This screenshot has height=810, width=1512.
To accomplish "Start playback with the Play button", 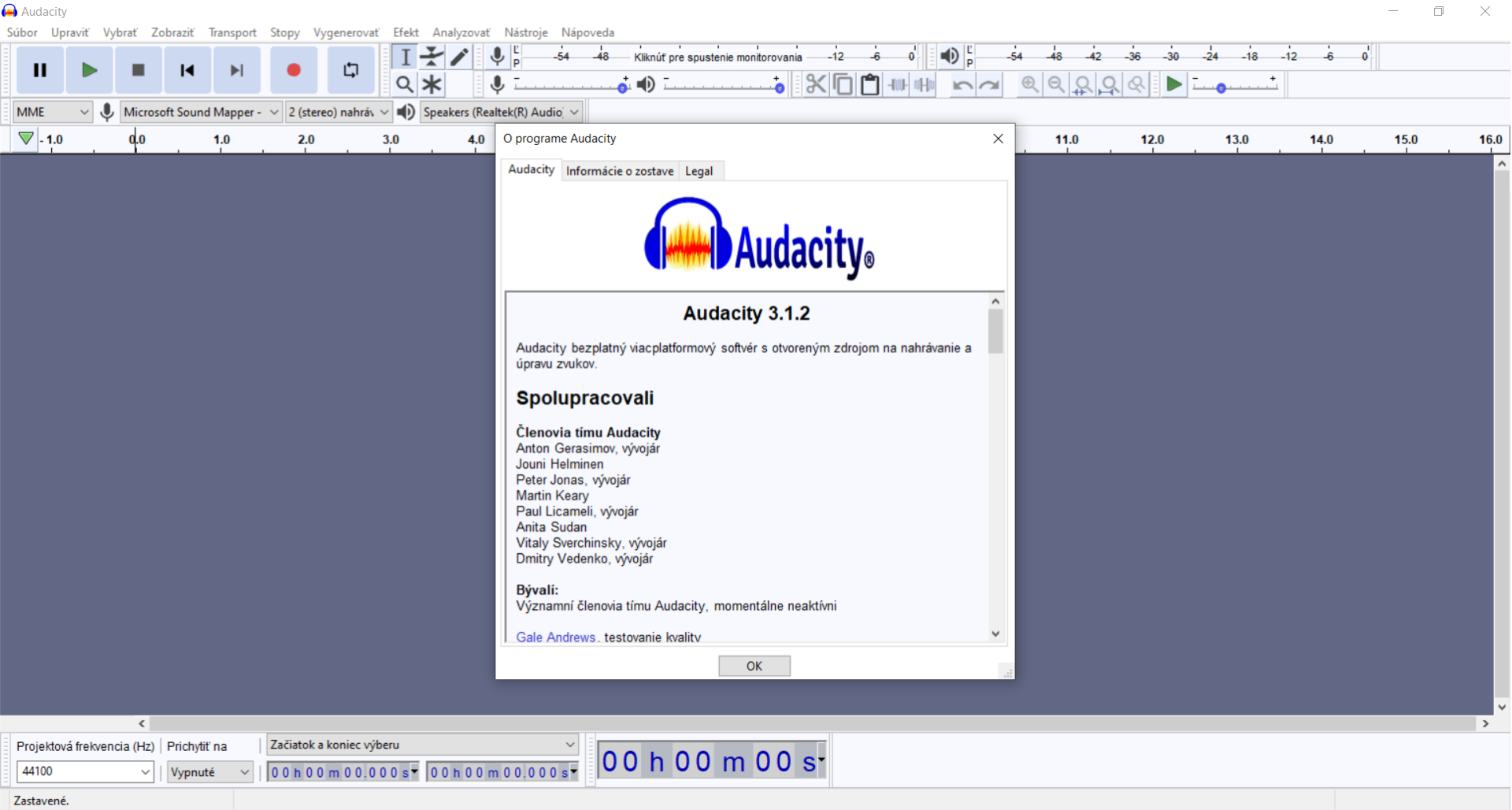I will 89,70.
